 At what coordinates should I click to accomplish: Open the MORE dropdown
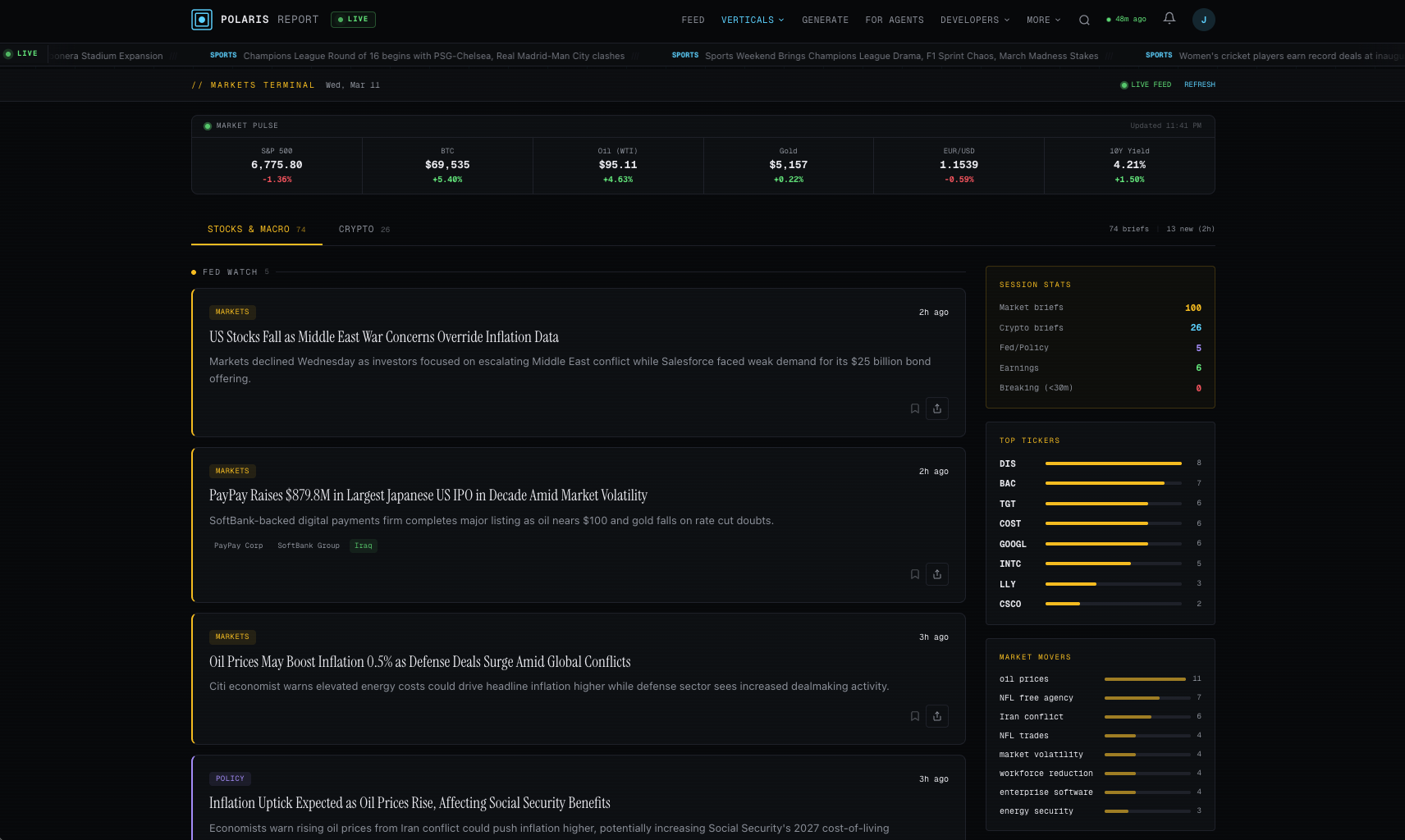[x=1042, y=20]
